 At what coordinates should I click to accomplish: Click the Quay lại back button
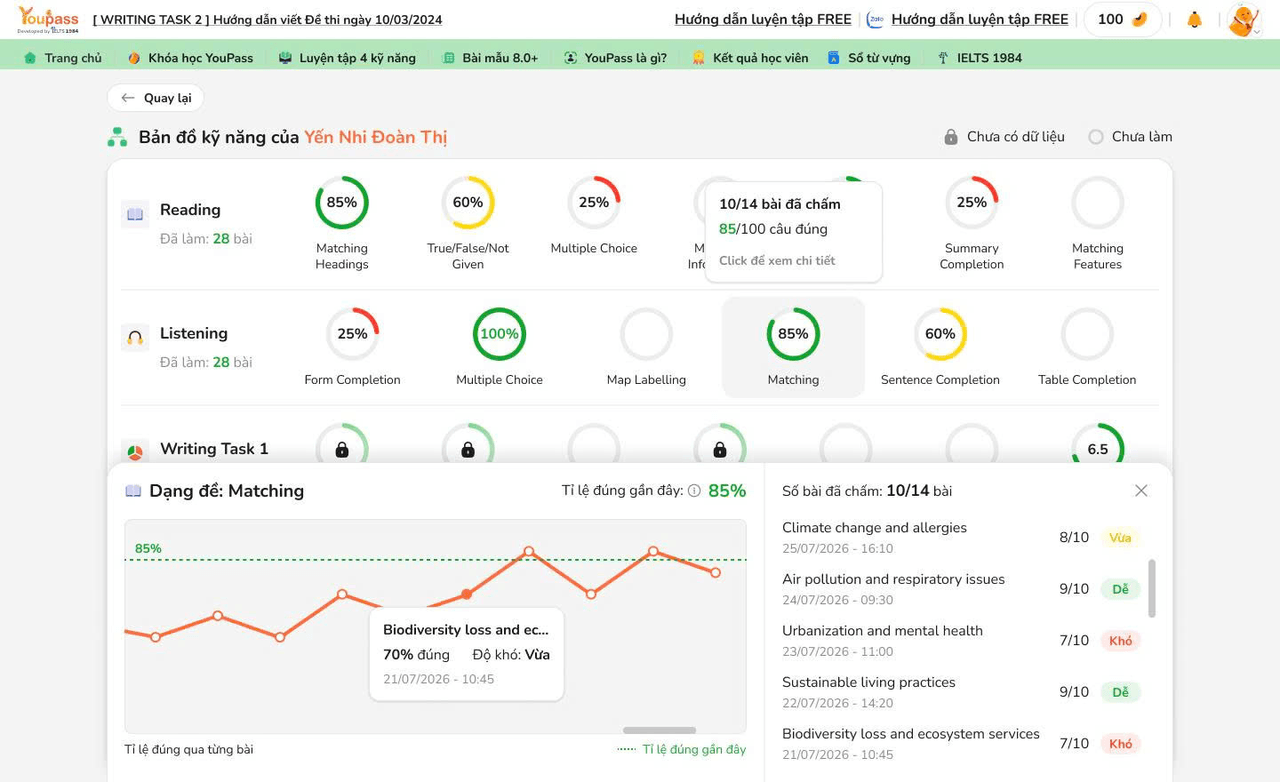point(156,98)
